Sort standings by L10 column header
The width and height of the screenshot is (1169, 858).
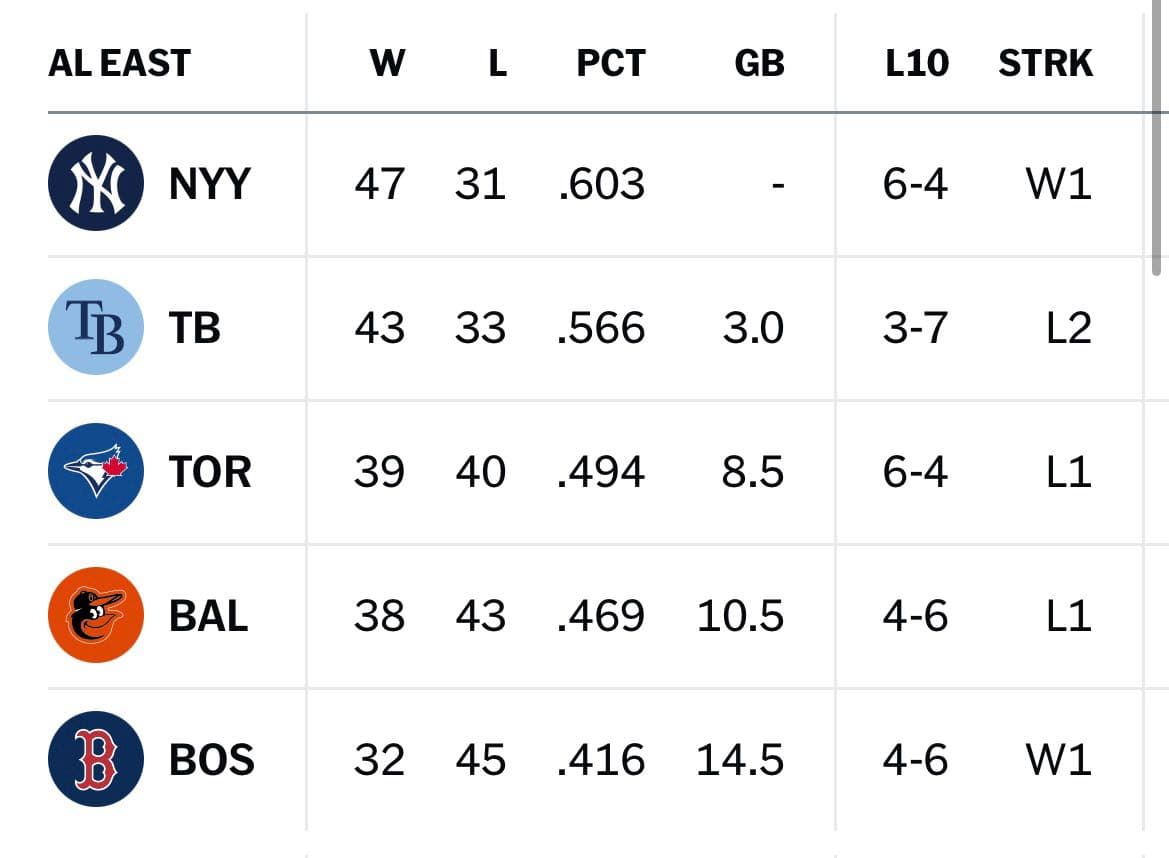point(917,63)
